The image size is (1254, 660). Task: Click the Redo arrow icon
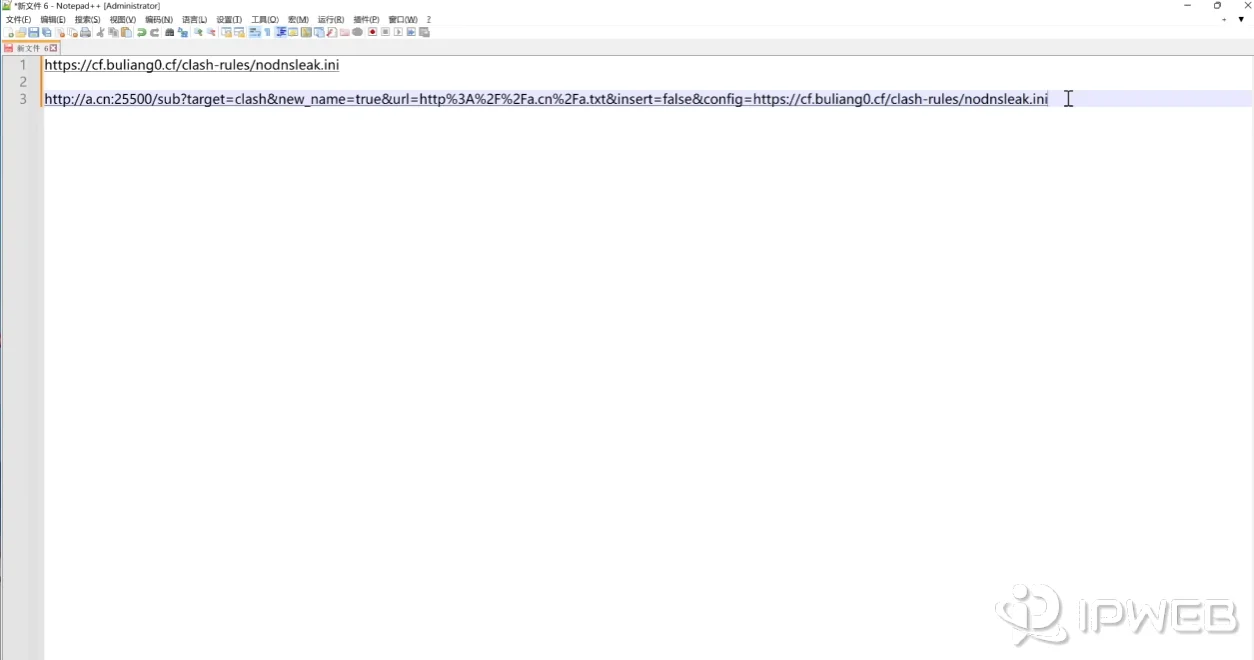point(155,32)
